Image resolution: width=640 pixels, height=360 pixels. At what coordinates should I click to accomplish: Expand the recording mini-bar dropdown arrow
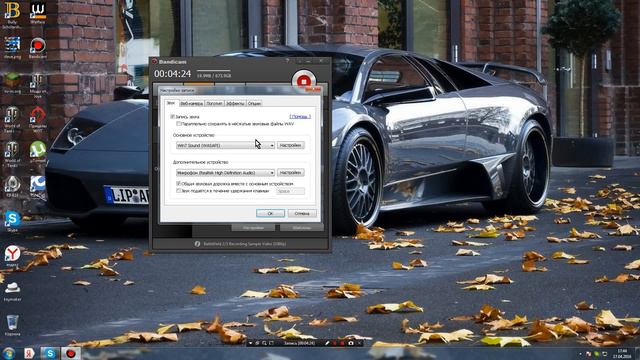251,343
